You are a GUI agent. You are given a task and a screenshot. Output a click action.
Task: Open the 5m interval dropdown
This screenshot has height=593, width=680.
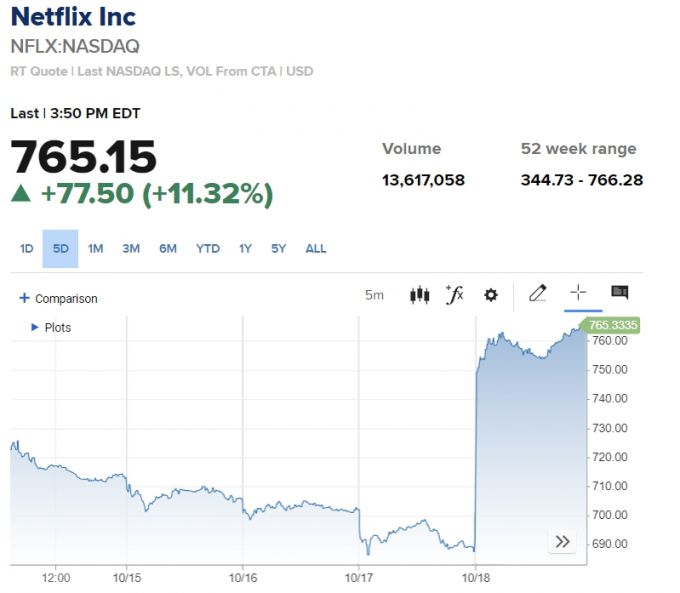374,295
